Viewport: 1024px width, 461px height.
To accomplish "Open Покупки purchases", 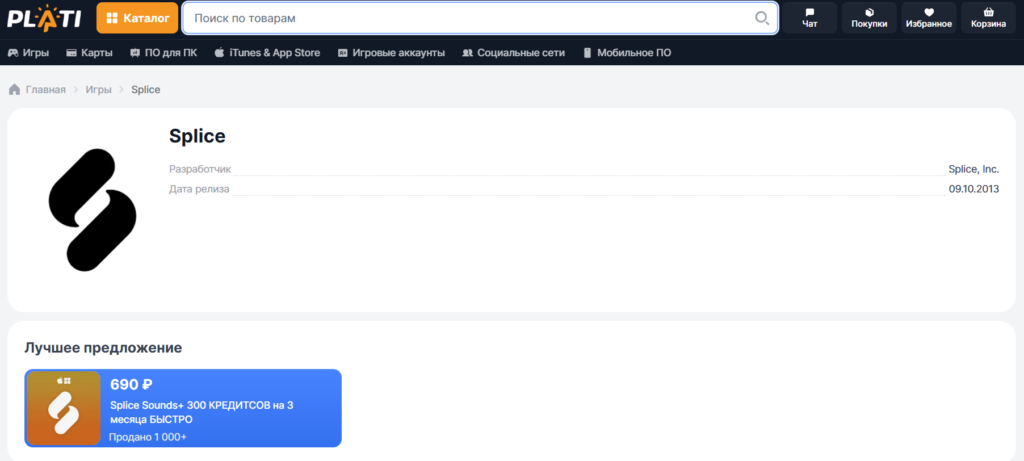I will [869, 18].
